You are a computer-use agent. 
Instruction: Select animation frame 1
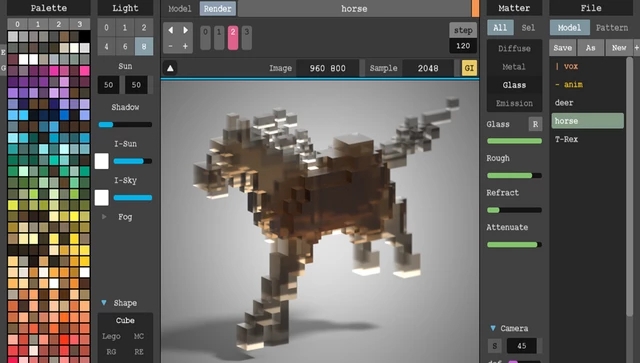pos(219,38)
